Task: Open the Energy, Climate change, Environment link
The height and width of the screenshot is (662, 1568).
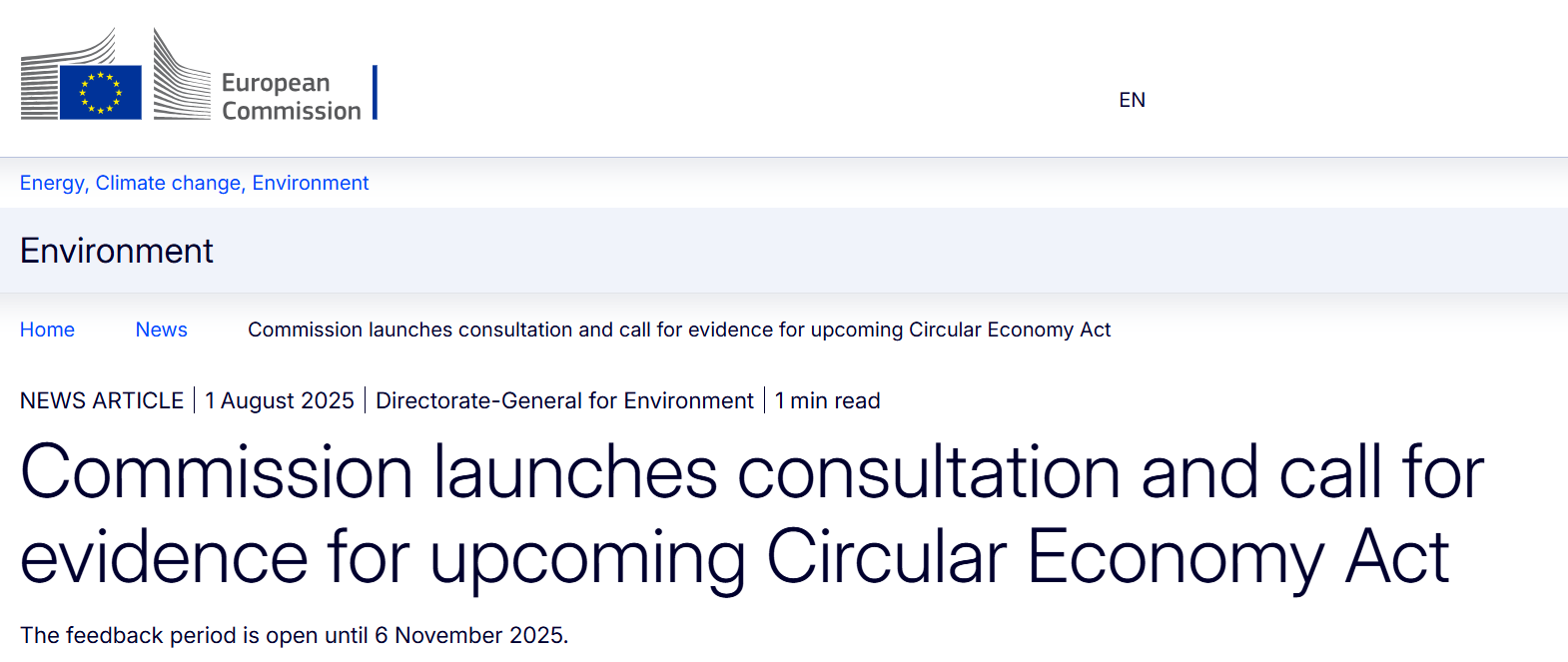Action: [x=194, y=183]
